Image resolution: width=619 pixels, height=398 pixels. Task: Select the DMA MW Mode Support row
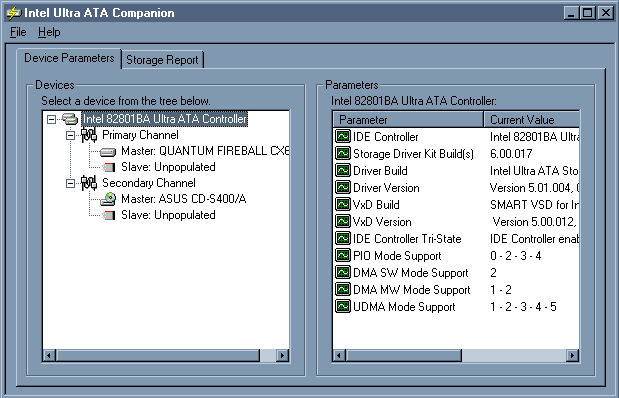click(456, 289)
